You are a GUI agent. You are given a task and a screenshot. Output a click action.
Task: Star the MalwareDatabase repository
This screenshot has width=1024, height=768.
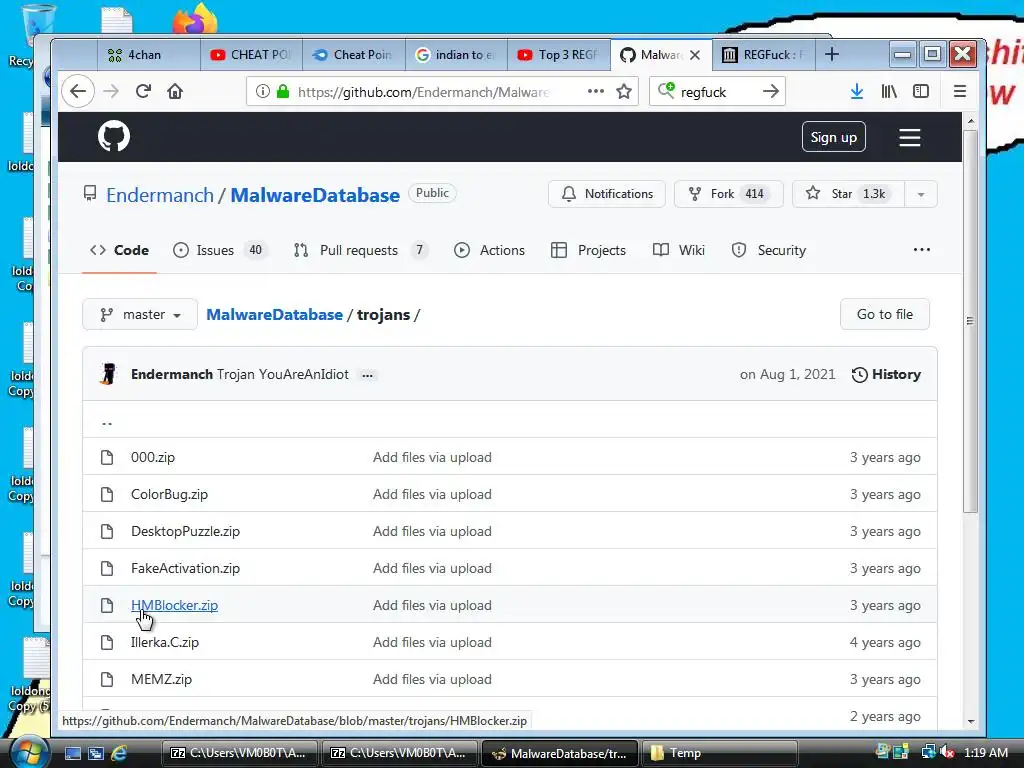[848, 194]
